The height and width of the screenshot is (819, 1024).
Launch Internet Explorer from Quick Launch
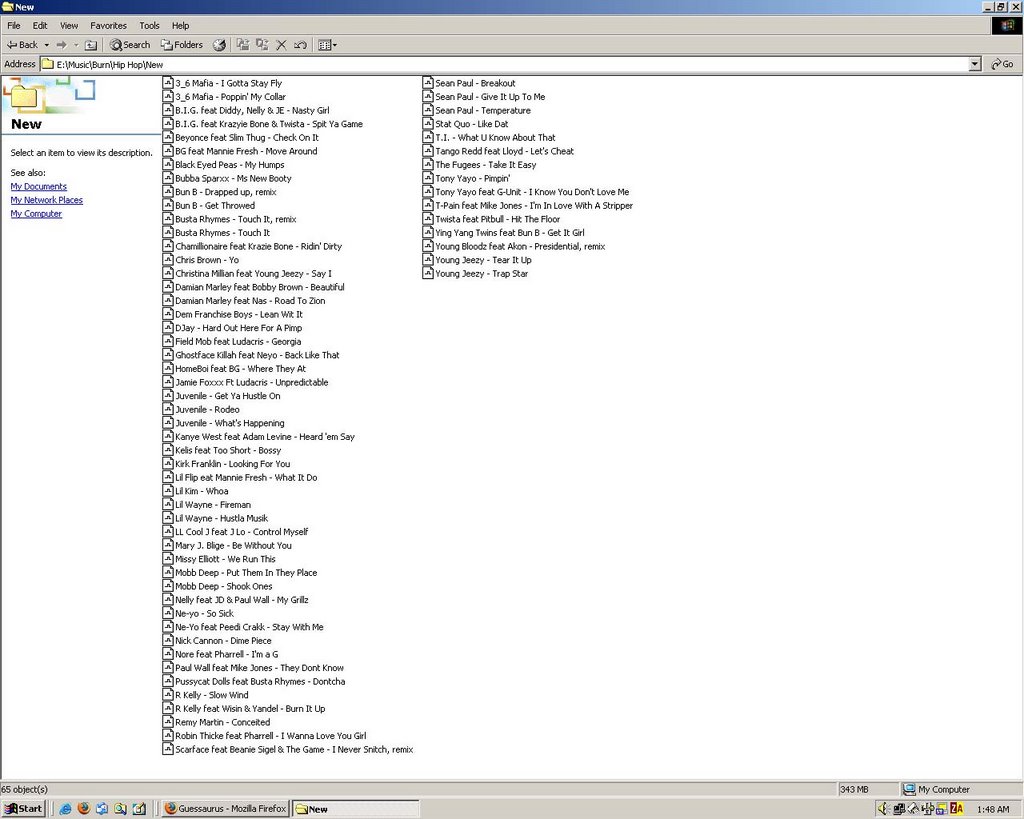click(65, 809)
